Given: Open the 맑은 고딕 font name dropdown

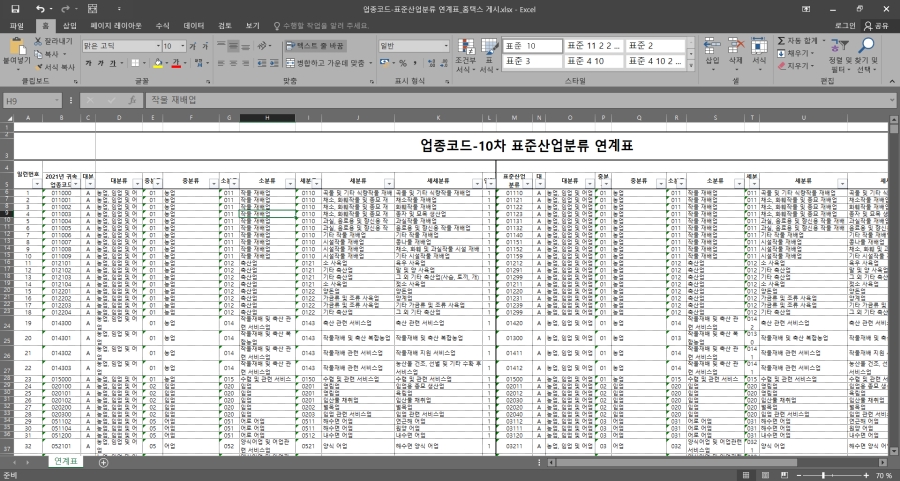Looking at the screenshot, I should [158, 46].
